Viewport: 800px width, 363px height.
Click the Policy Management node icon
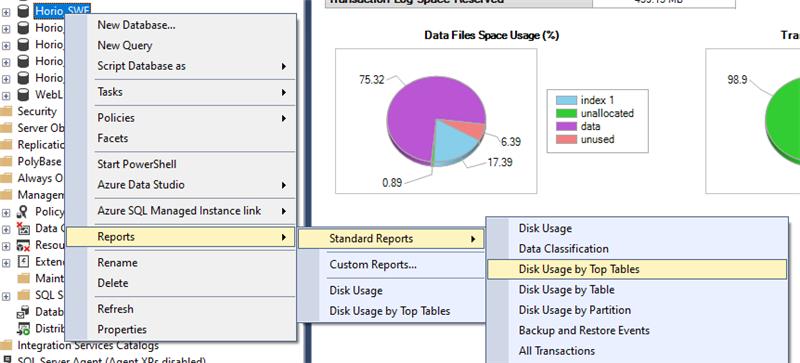[23, 211]
